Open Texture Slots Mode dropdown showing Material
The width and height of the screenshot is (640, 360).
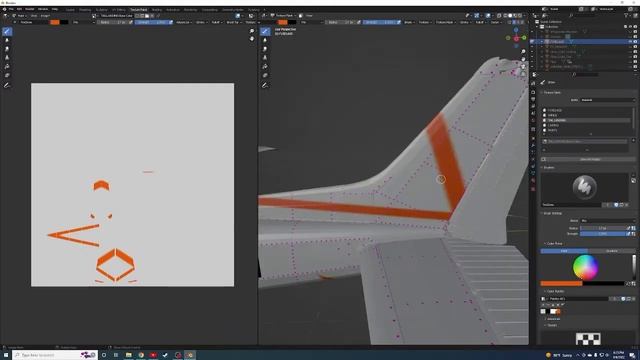(x=608, y=100)
